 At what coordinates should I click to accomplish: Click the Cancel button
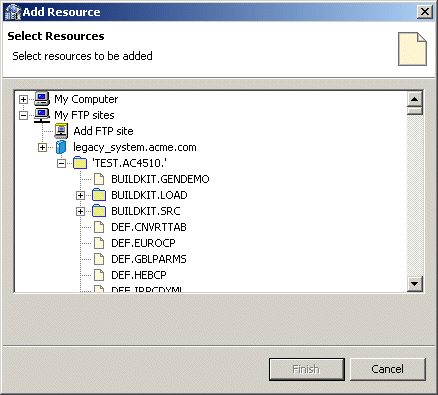pos(388,369)
